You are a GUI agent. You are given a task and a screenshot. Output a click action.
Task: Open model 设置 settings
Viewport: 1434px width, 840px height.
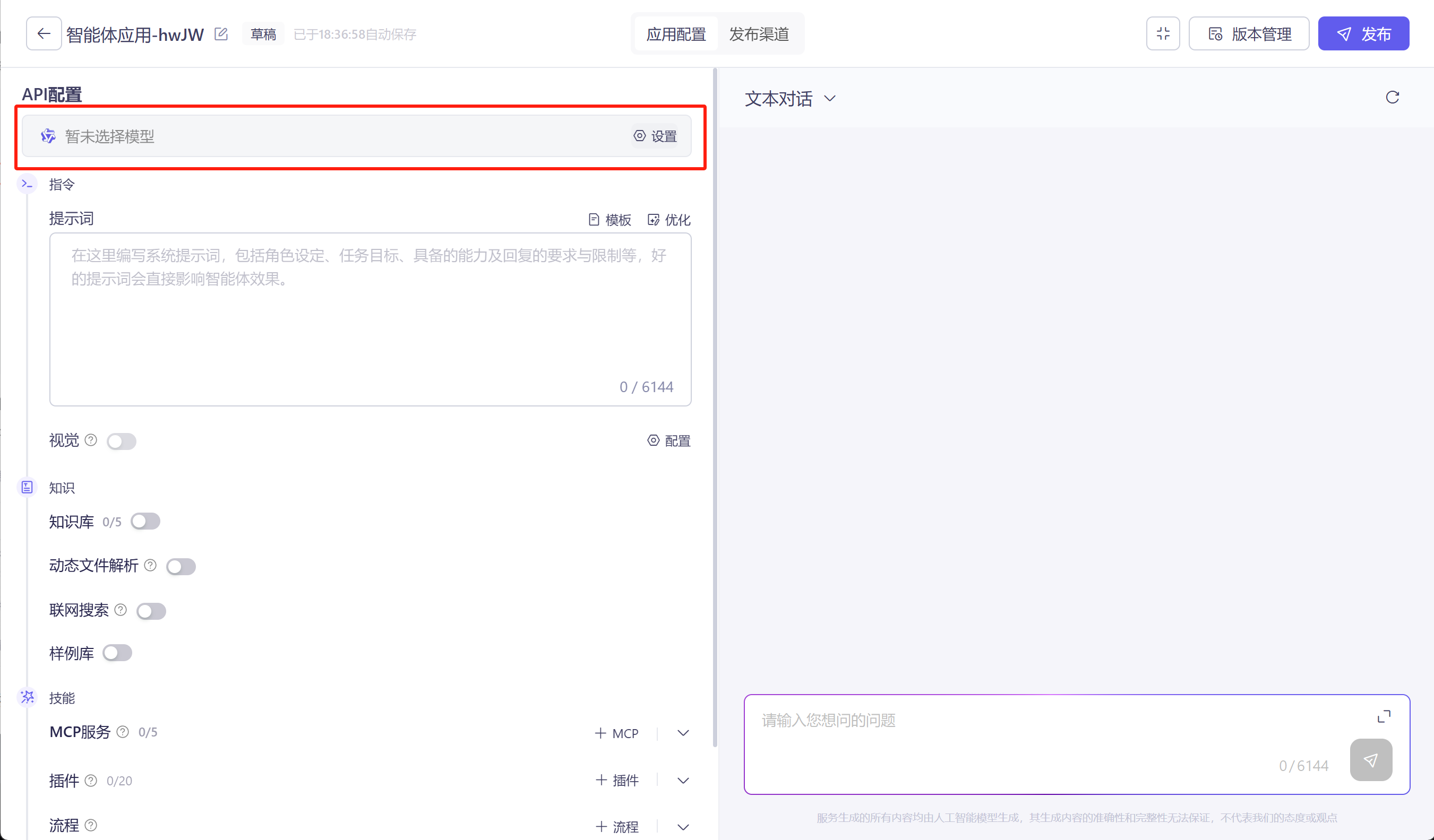(655, 136)
